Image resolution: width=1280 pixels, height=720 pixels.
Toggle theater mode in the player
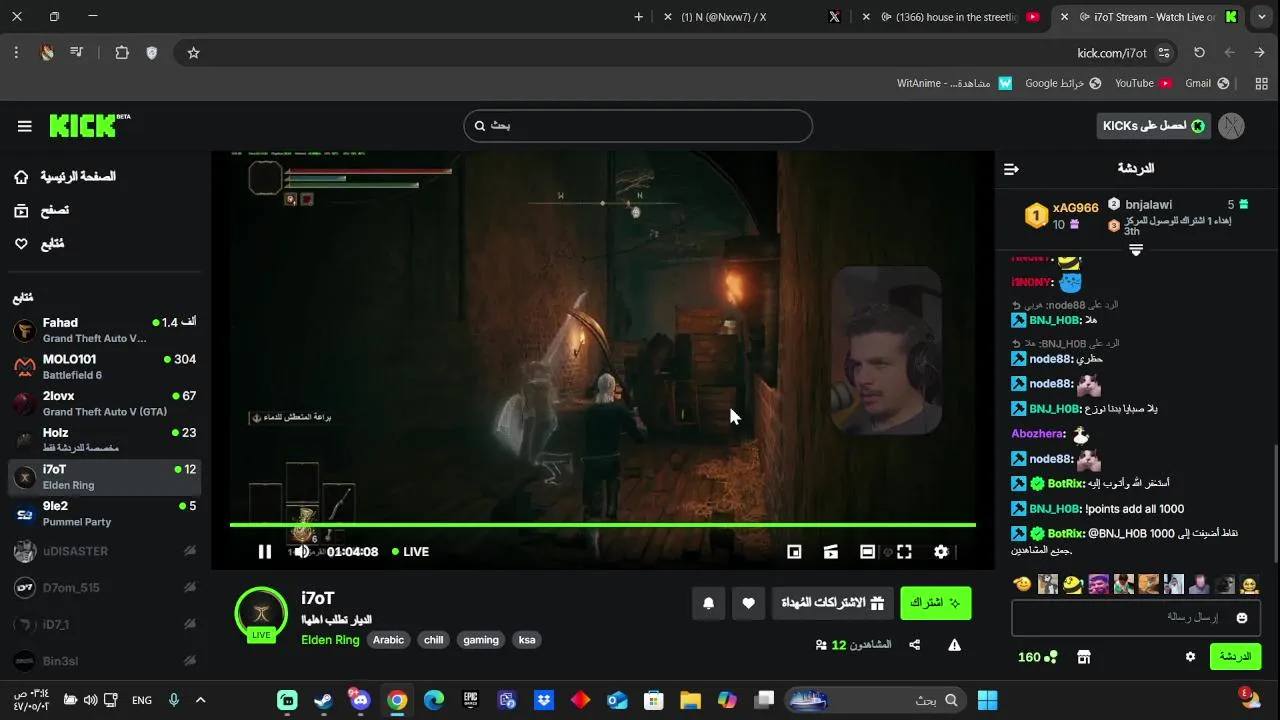point(867,551)
